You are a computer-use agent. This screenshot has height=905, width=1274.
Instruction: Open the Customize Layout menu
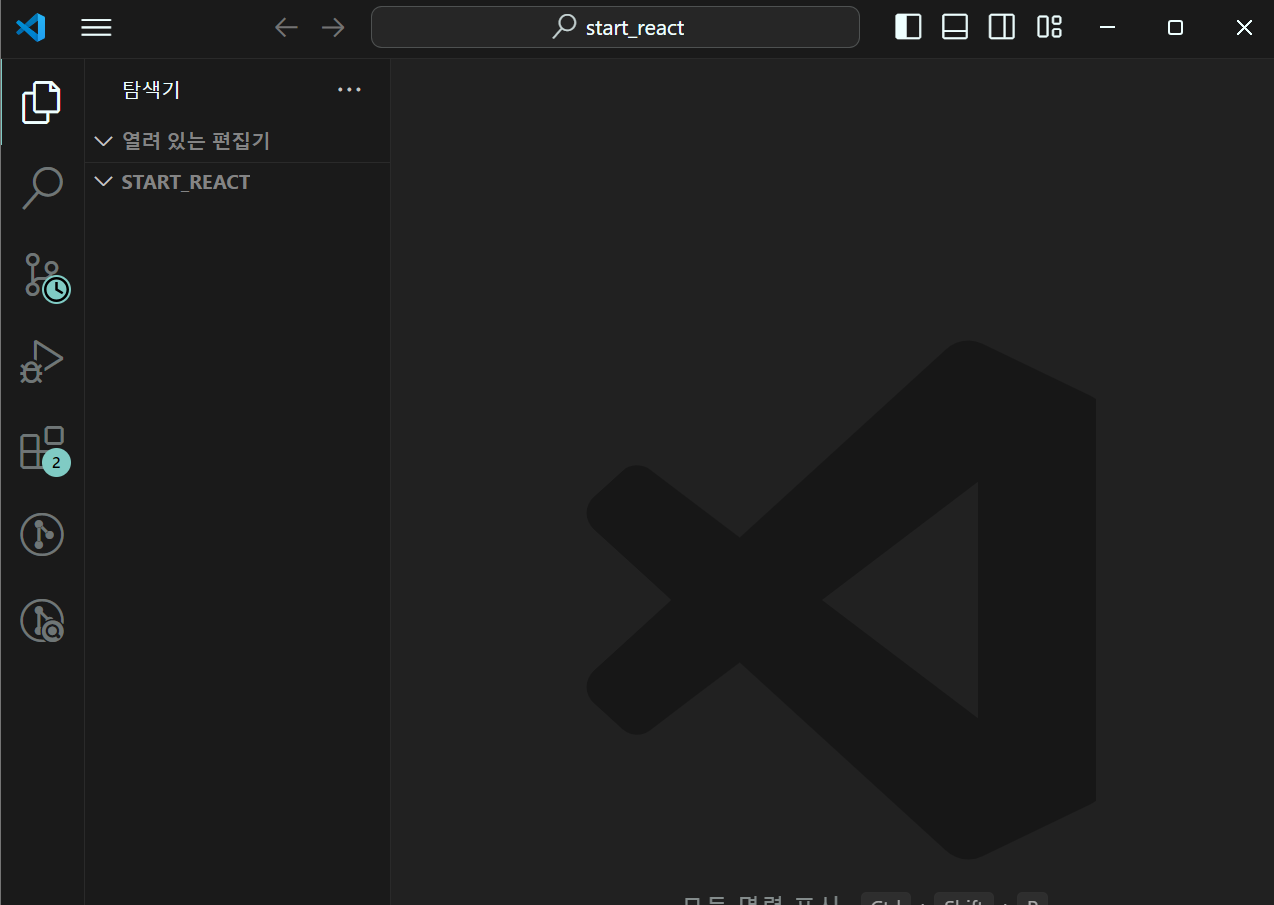pos(1049,27)
